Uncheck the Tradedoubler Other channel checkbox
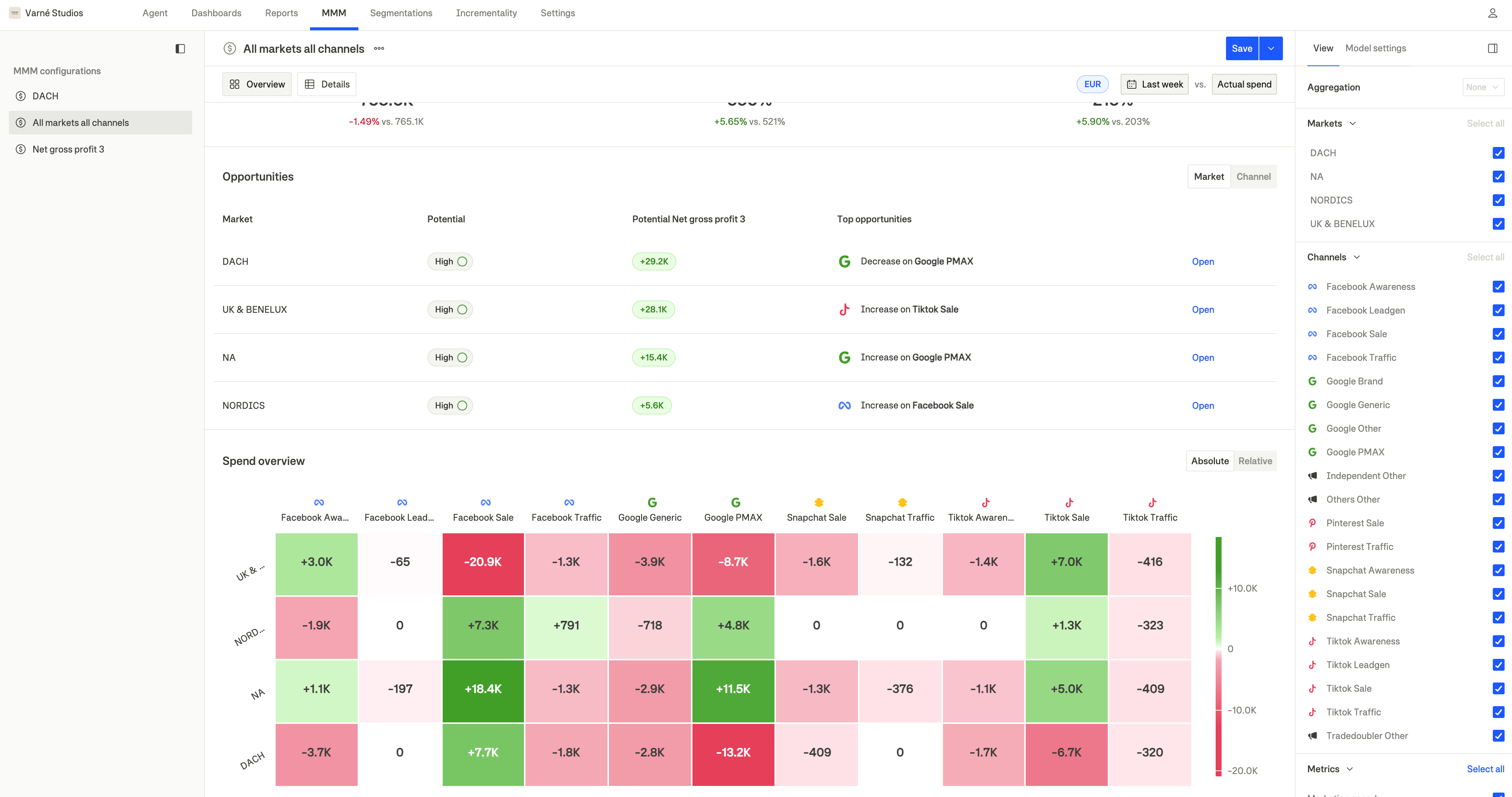 [1498, 736]
